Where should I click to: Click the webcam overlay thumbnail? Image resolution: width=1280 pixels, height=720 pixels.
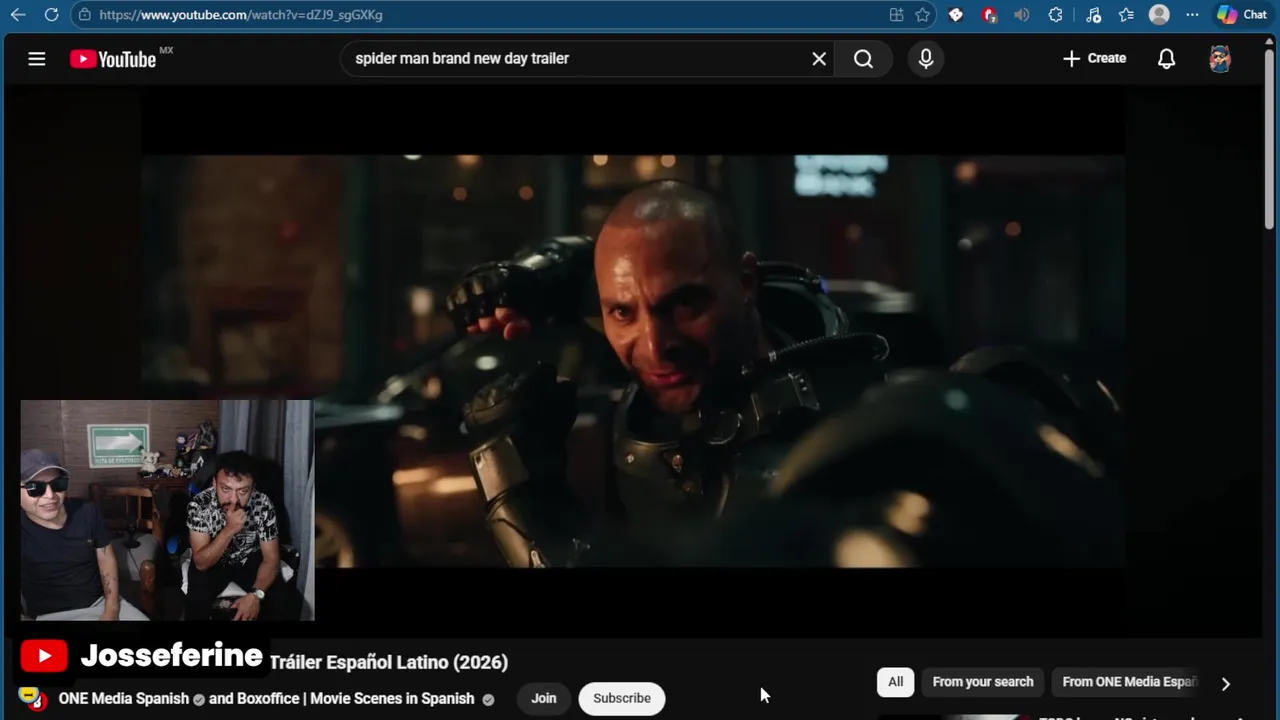[167, 510]
